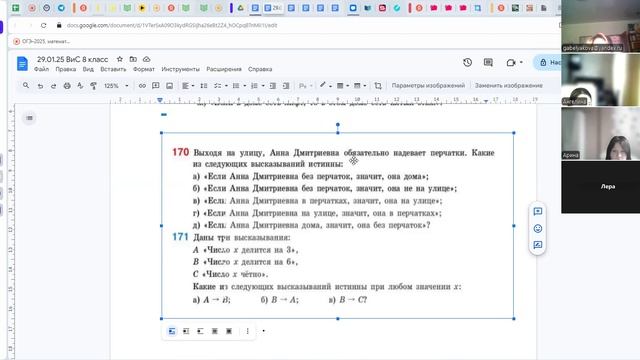This screenshot has width=640, height=360.
Task: Show document outline panel
Action: (x=29, y=118)
